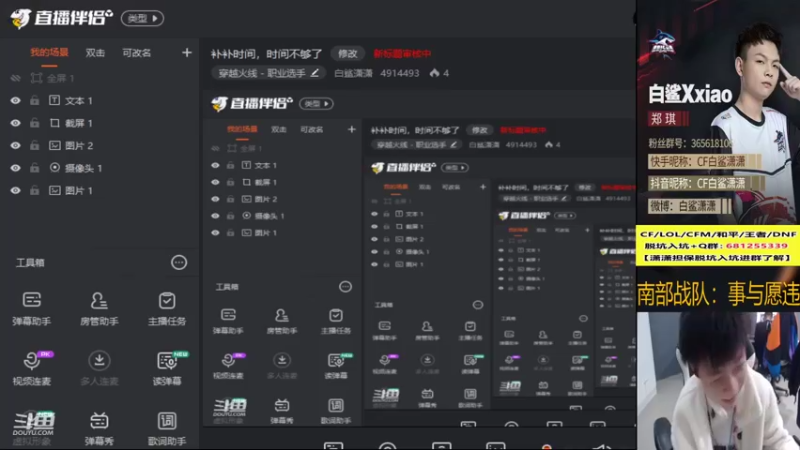Click the screen capture icon for 截屏 1

pos(55,123)
